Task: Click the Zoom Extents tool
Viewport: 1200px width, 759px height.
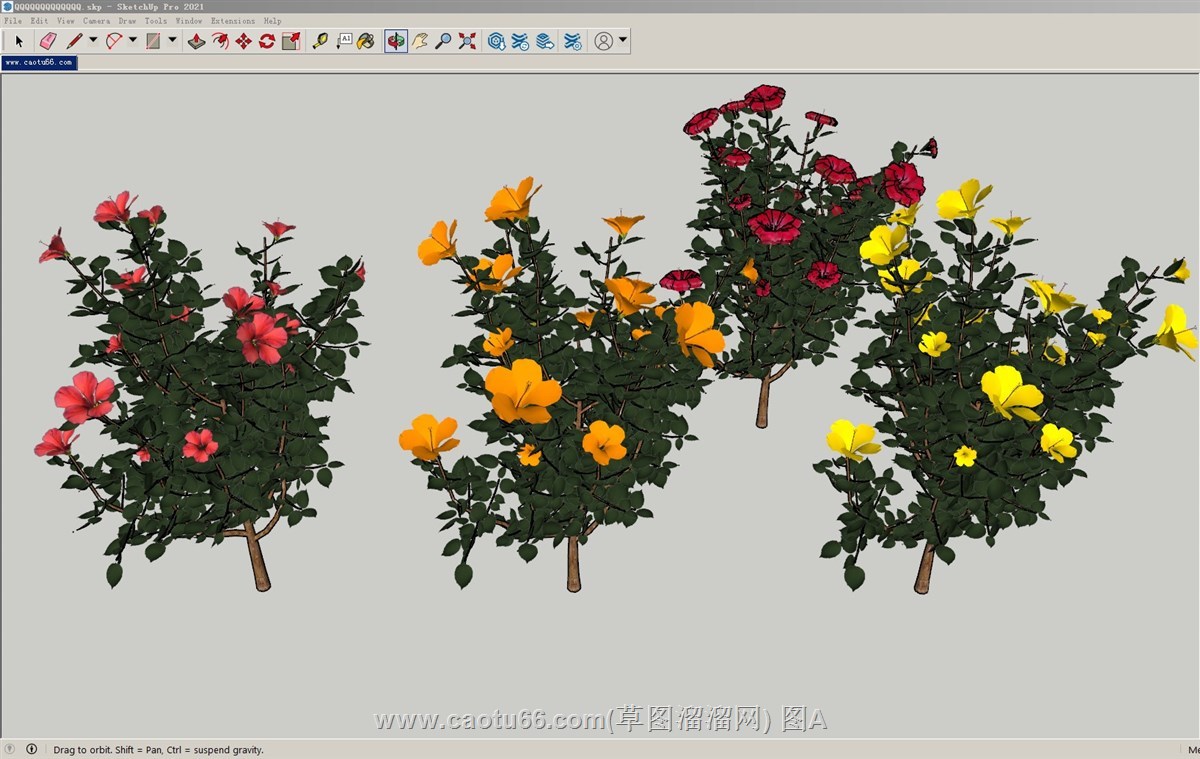Action: coord(467,41)
